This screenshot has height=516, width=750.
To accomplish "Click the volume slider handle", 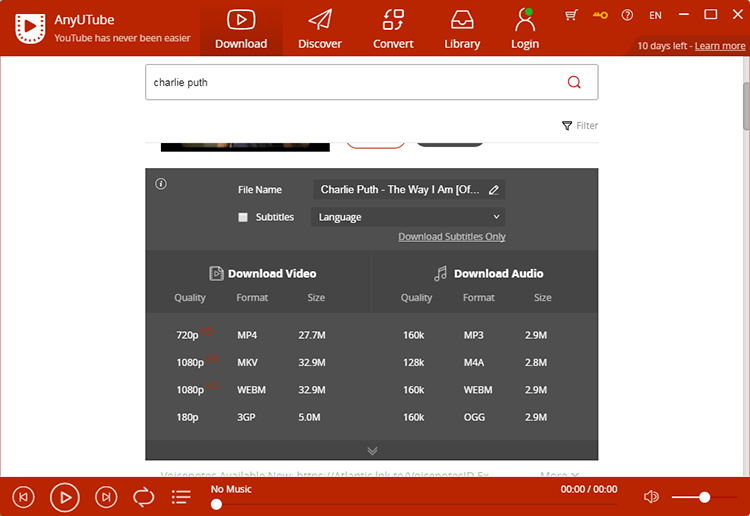I will (x=704, y=497).
